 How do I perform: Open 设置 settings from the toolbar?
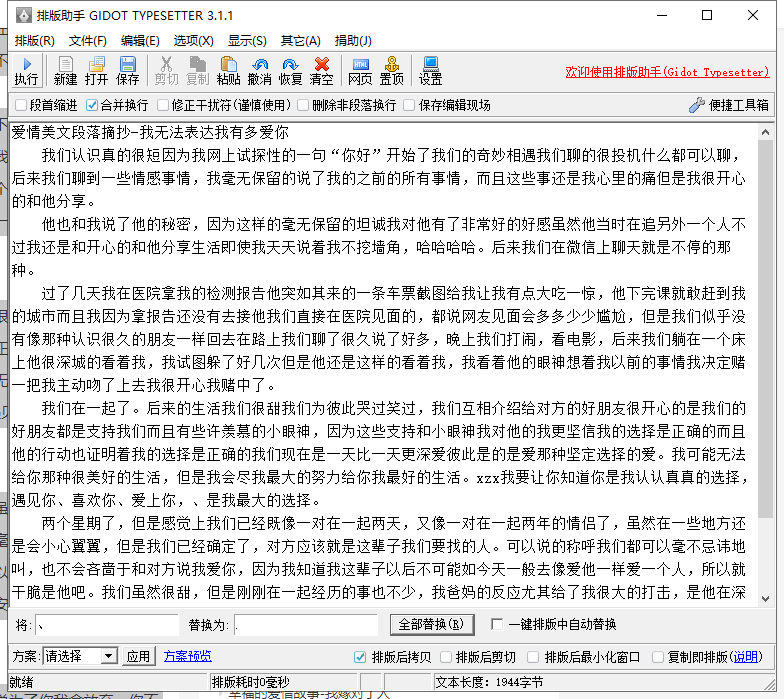coord(430,71)
